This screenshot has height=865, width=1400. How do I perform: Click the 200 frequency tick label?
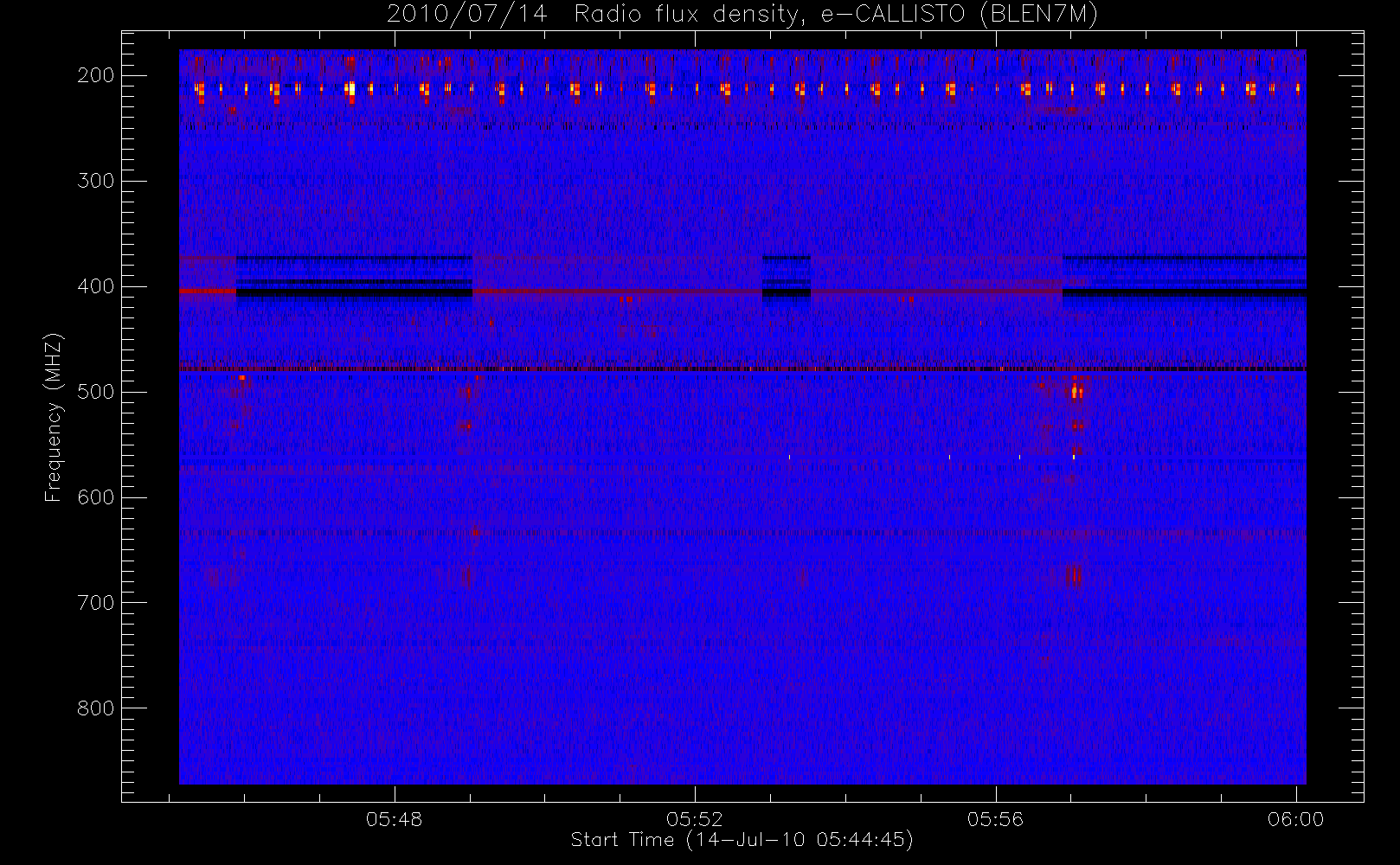(96, 75)
